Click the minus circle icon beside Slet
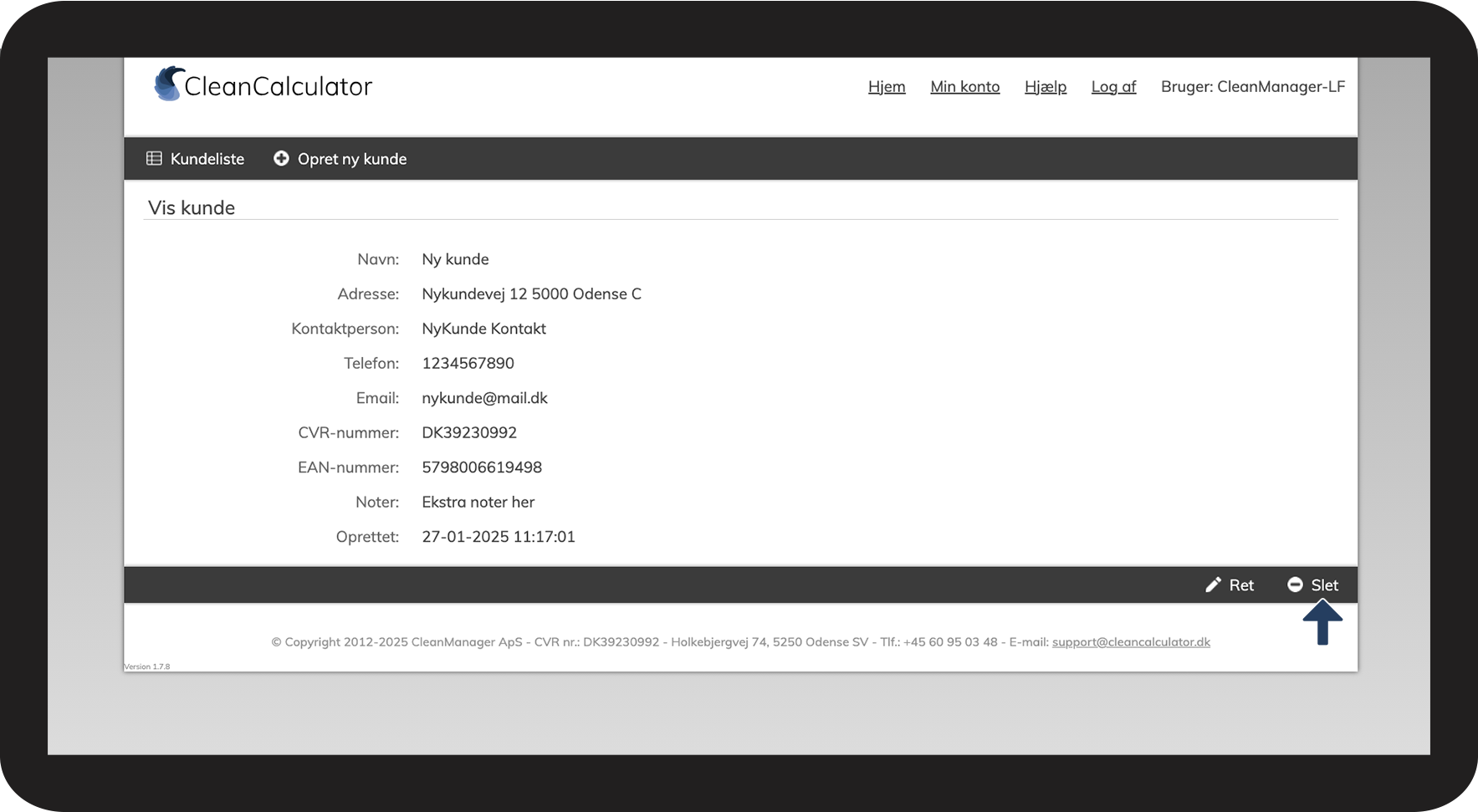 [1295, 585]
